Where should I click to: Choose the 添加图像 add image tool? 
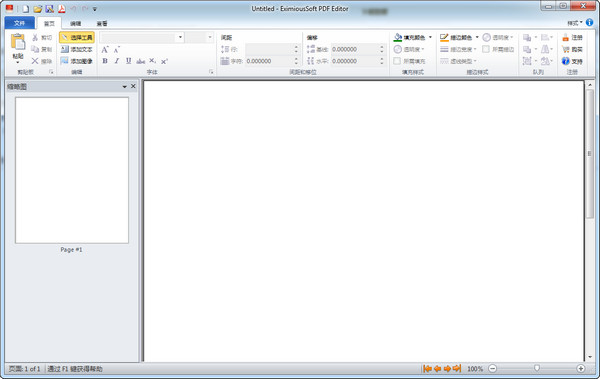pyautogui.click(x=77, y=61)
